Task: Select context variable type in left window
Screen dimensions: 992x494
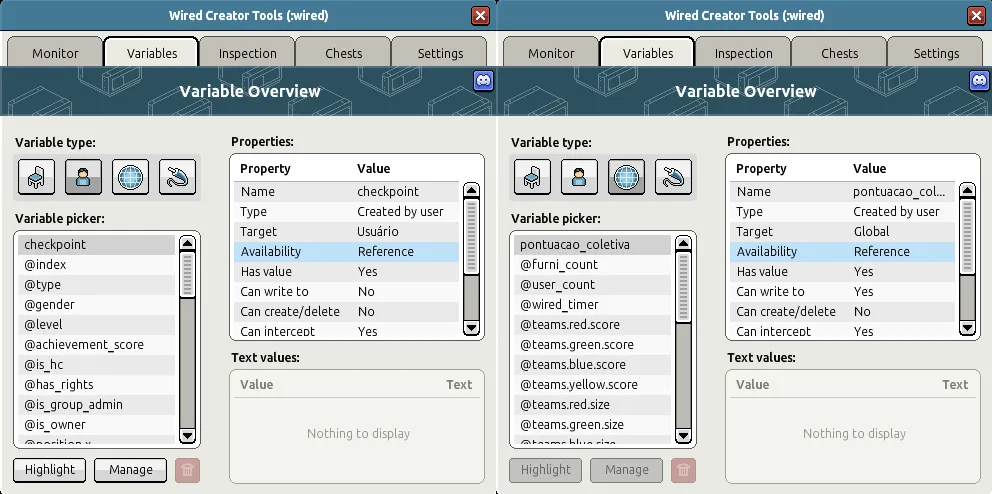Action: (x=178, y=176)
